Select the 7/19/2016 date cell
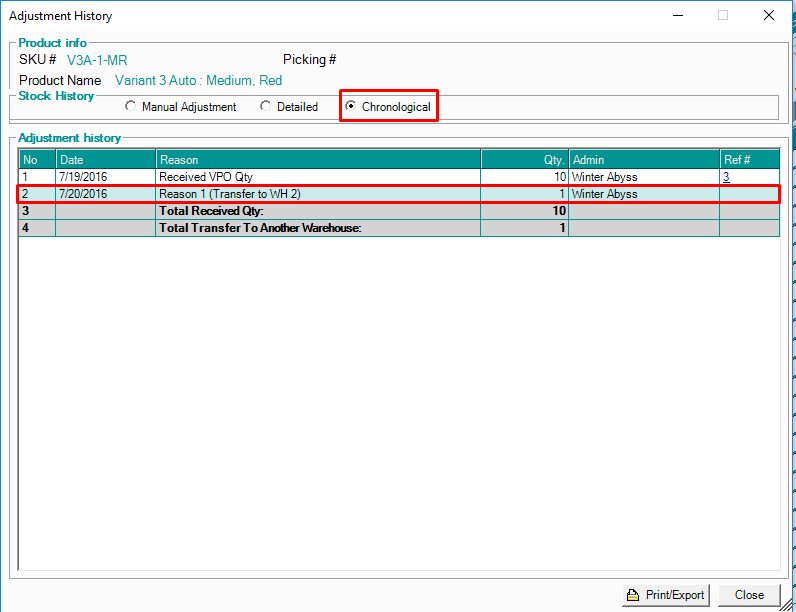Image resolution: width=796 pixels, height=612 pixels. pyautogui.click(x=106, y=177)
